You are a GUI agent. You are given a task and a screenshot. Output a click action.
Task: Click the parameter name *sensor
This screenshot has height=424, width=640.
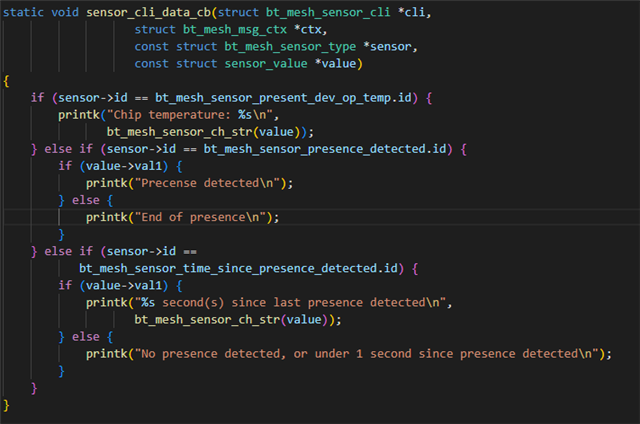pyautogui.click(x=387, y=47)
